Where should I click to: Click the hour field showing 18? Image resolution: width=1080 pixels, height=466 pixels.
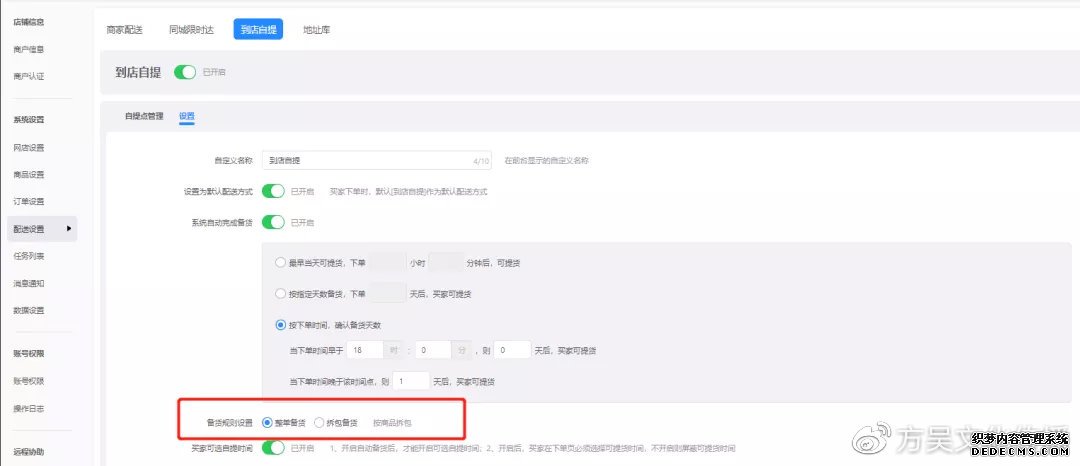point(365,350)
